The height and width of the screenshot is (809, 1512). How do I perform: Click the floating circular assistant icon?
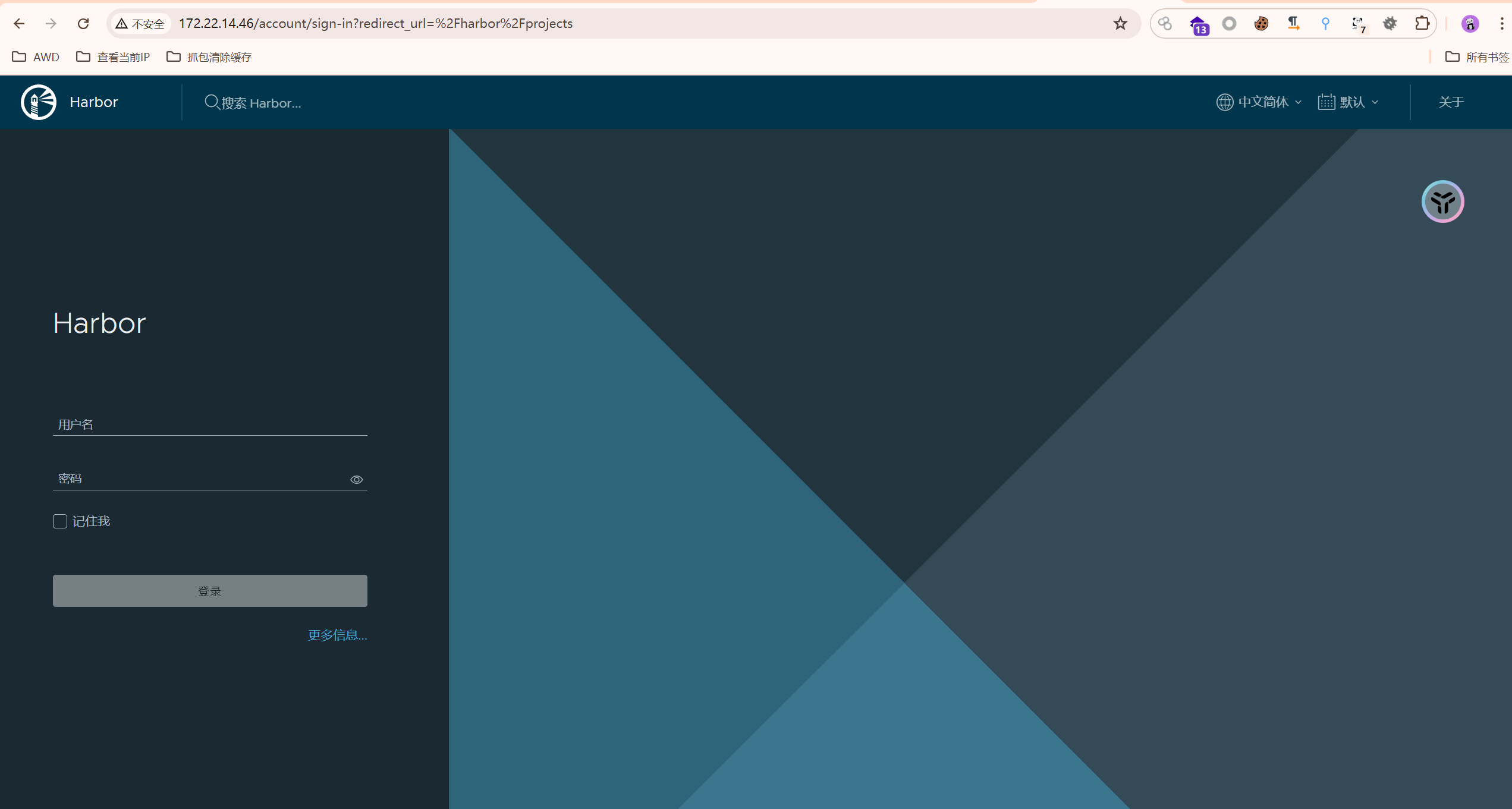(1442, 202)
